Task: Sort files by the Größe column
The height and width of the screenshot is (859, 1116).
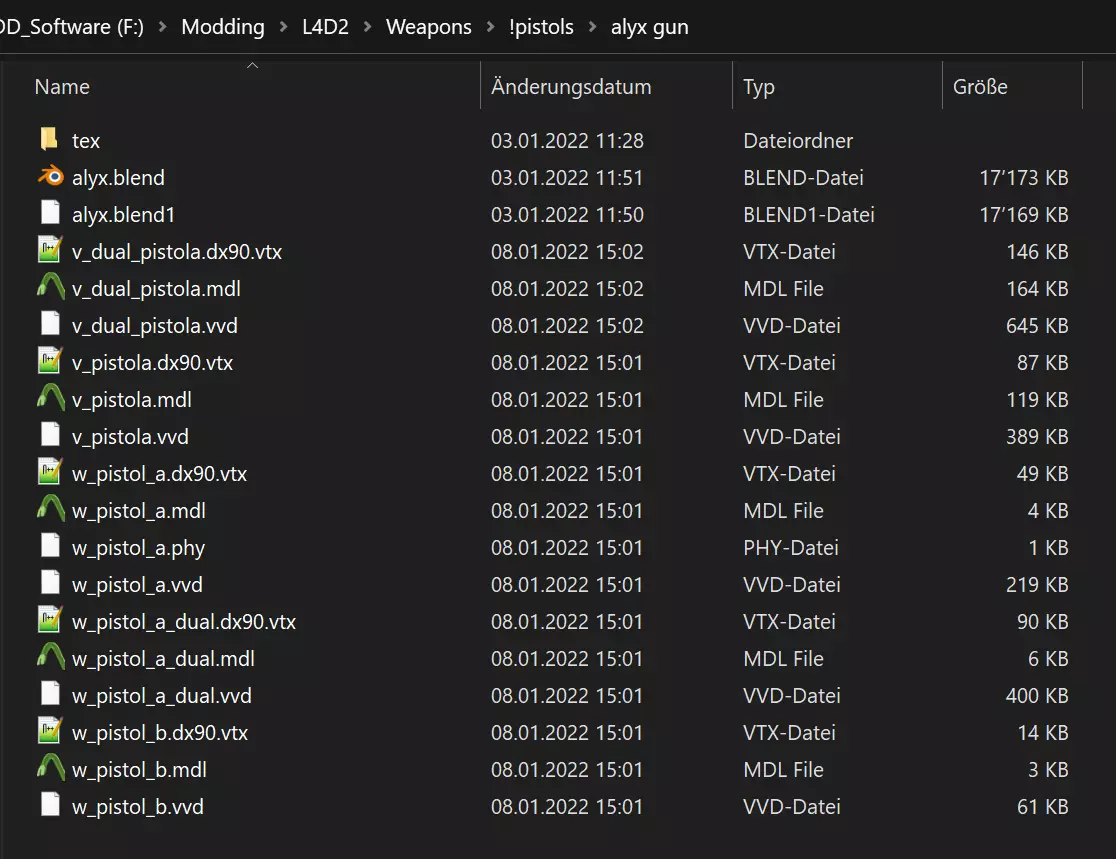Action: click(980, 87)
